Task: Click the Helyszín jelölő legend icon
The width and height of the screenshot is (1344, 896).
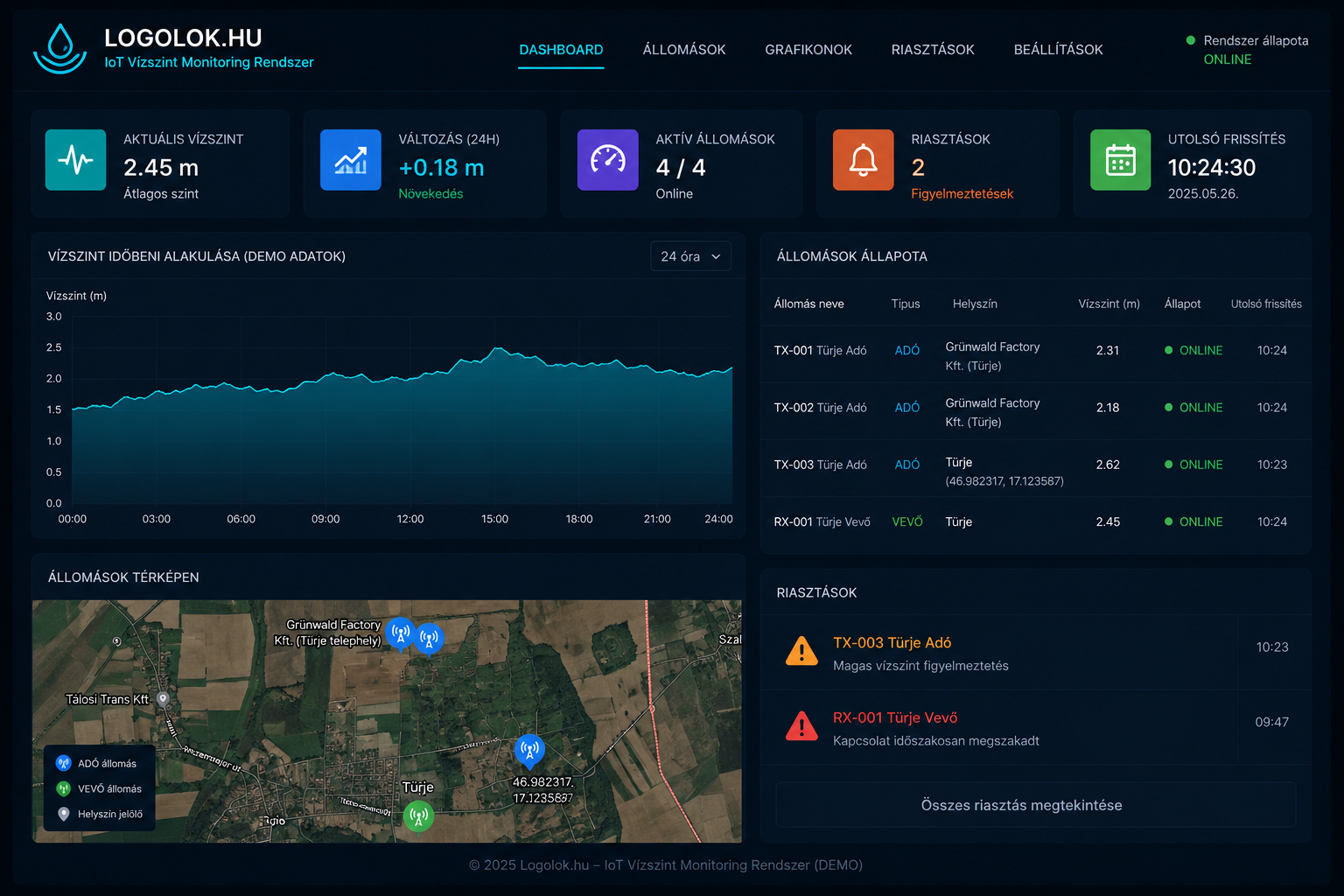Action: click(63, 814)
